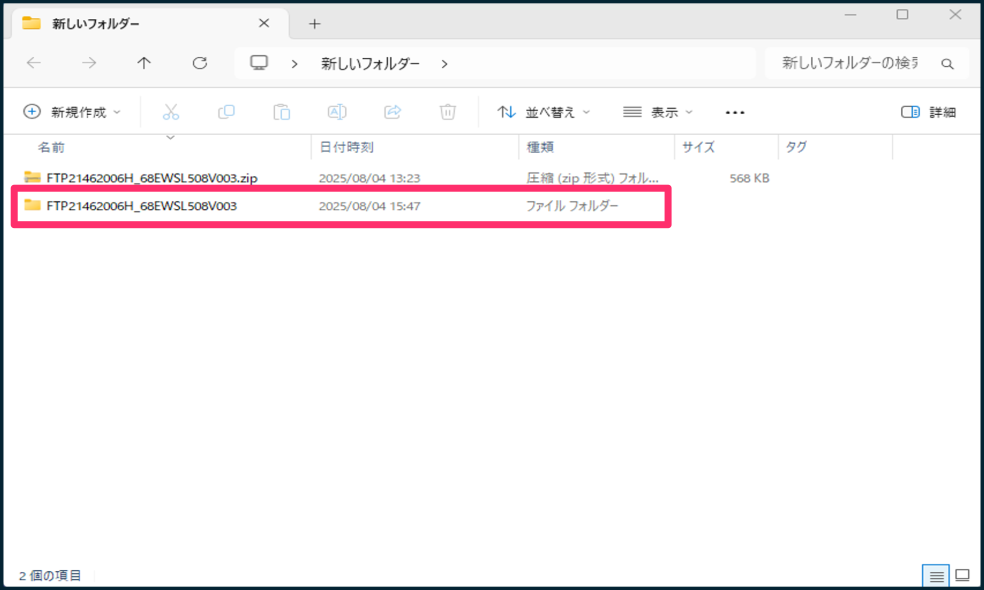This screenshot has width=984, height=590.
Task: Switch to large thumbnails view layout
Action: (962, 576)
